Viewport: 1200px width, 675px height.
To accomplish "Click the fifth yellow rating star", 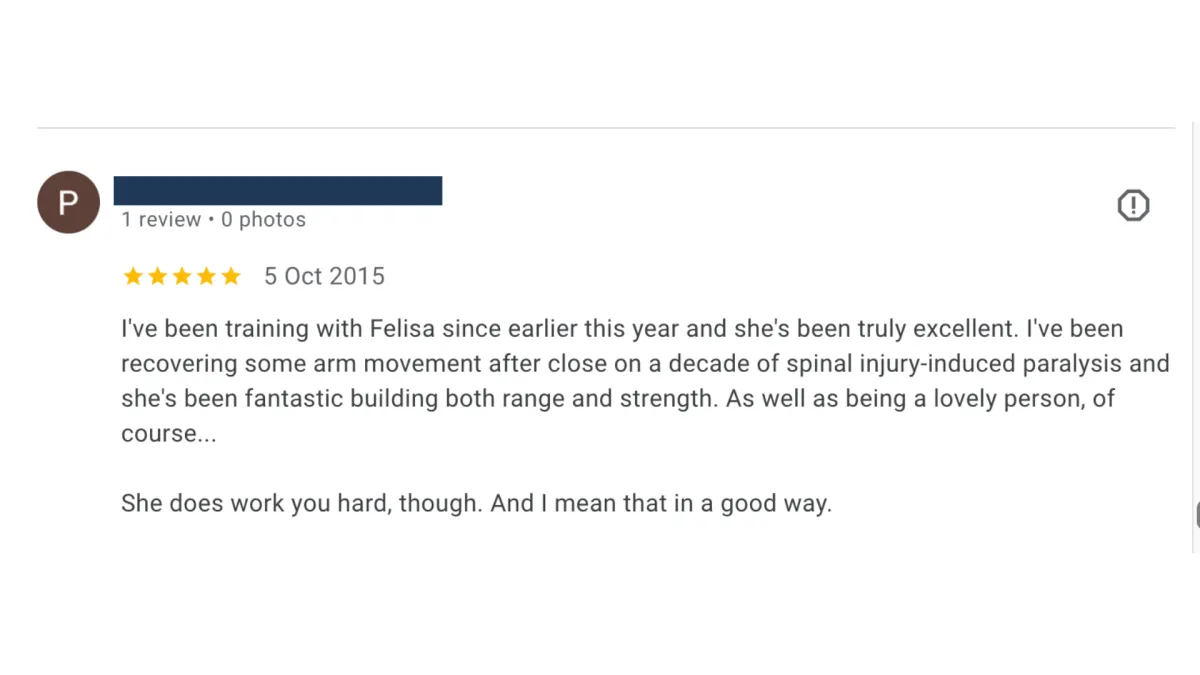I will 231,276.
